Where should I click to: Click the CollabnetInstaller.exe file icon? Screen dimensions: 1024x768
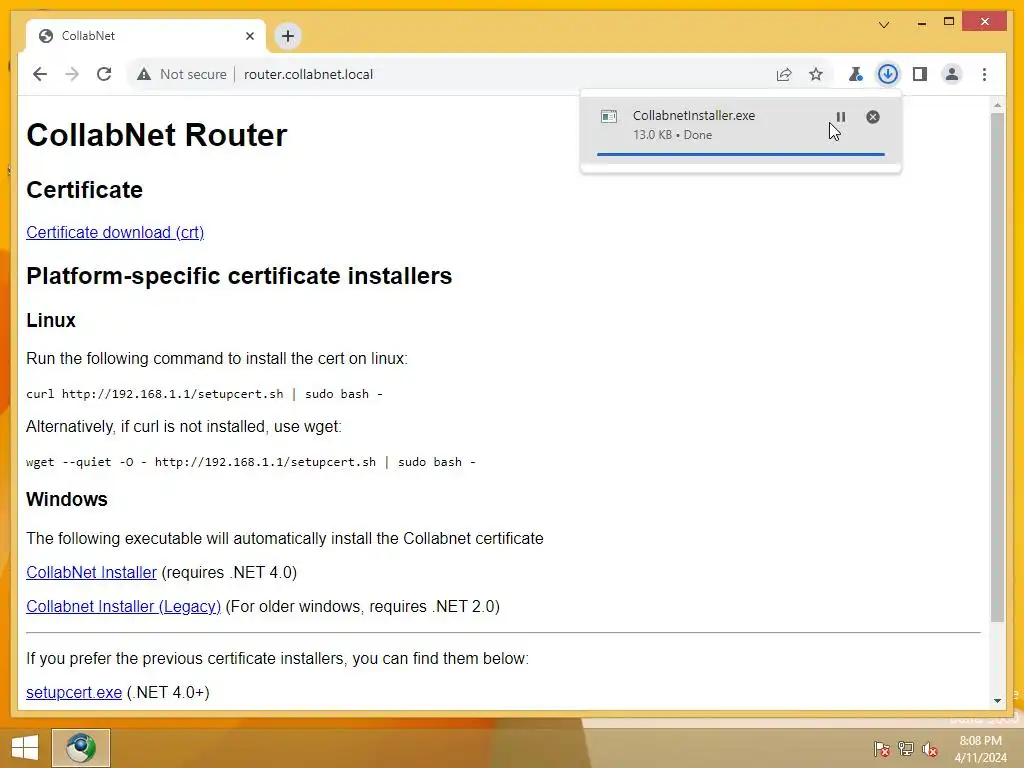pyautogui.click(x=609, y=117)
